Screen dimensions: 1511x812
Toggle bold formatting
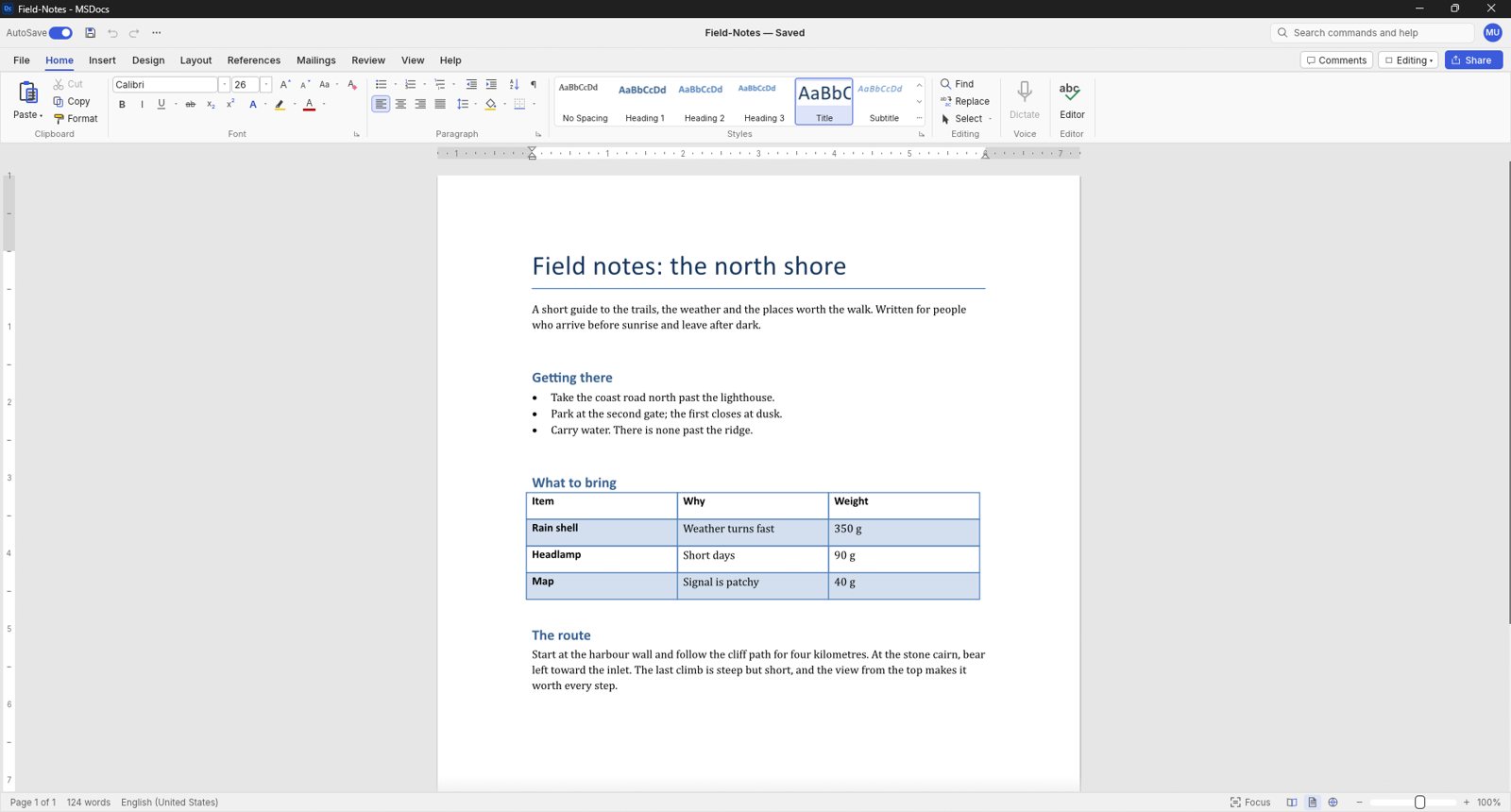tap(122, 105)
